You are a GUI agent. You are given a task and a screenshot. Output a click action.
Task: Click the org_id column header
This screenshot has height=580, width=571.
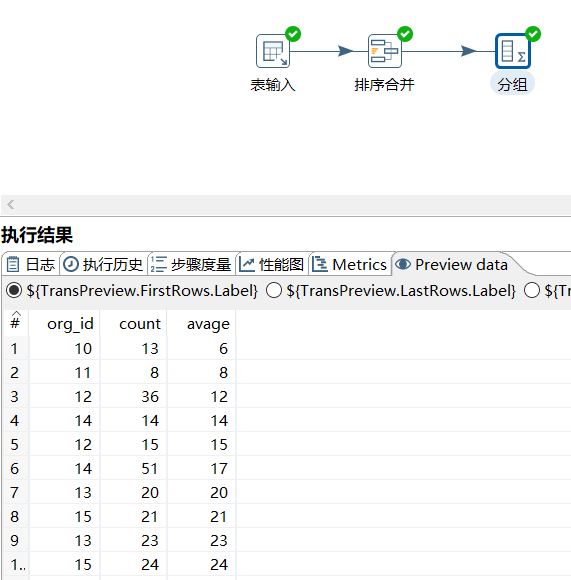pyautogui.click(x=64, y=323)
